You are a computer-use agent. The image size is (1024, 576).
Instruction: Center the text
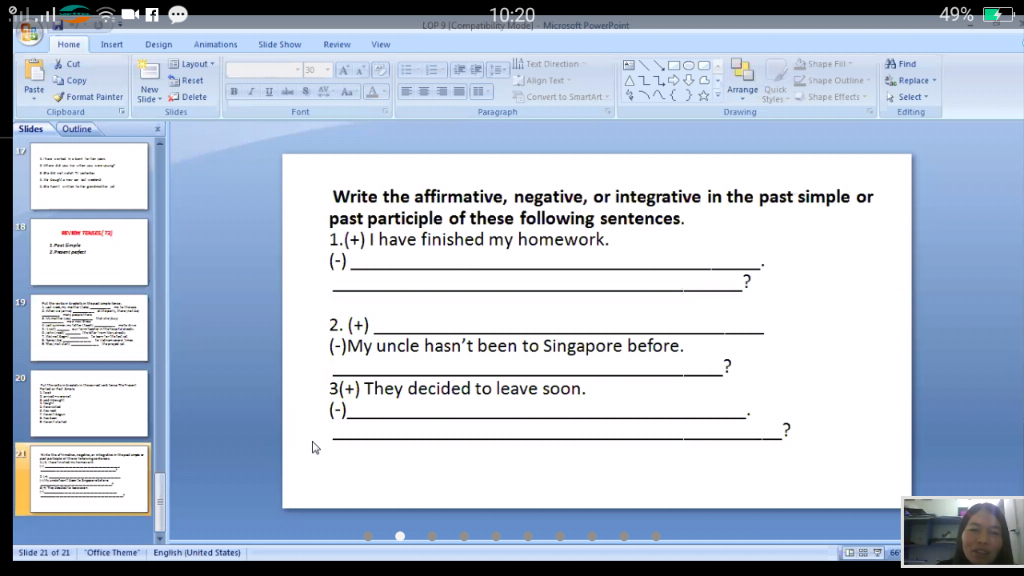424,91
